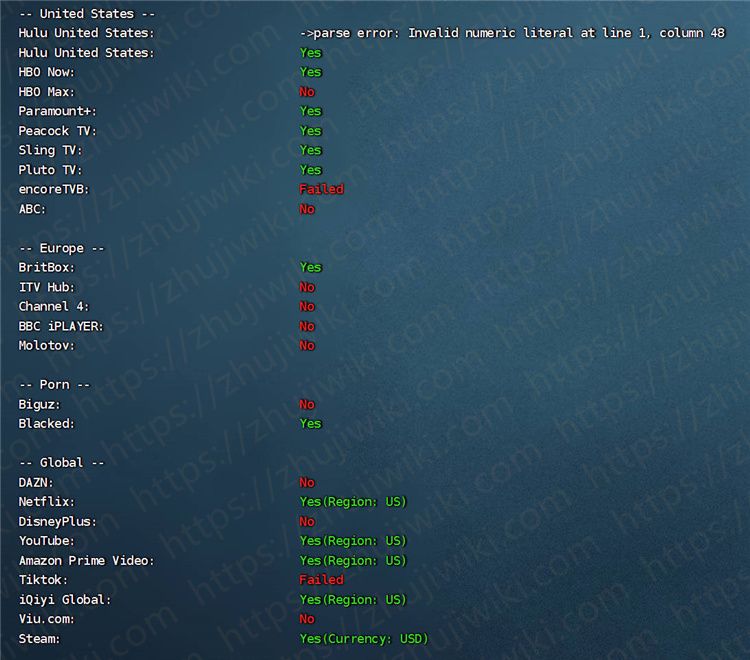Click the Hulu United States label with Yes result
Viewport: 750px width, 660px height.
(87, 53)
